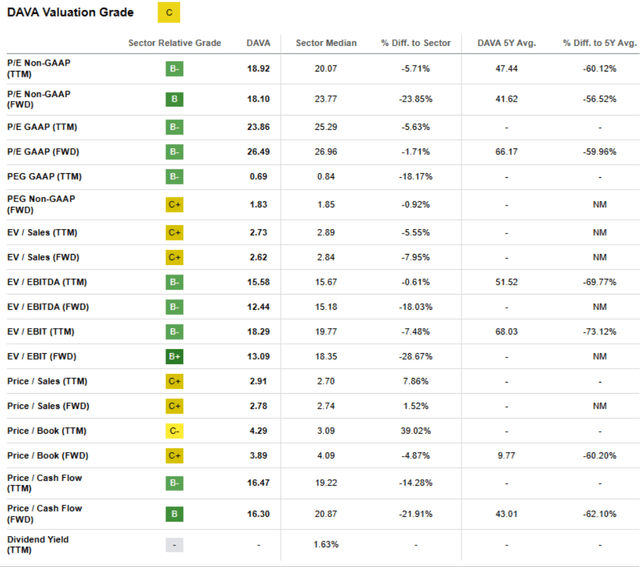Select the EV / EBITDA (TTM) row label
The image size is (640, 567).
(x=47, y=282)
